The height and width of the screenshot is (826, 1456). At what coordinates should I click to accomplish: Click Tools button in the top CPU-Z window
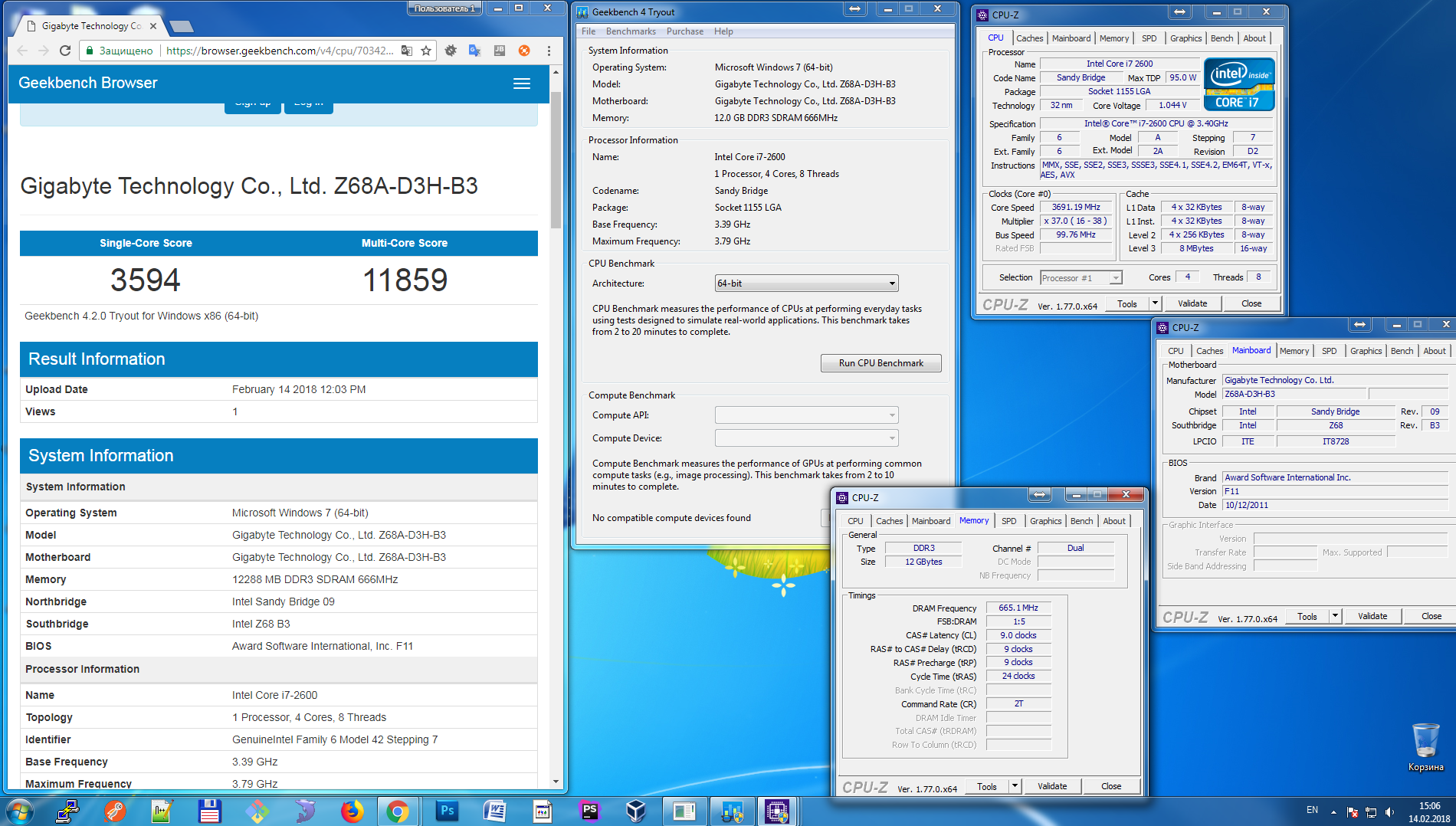pyautogui.click(x=1126, y=303)
